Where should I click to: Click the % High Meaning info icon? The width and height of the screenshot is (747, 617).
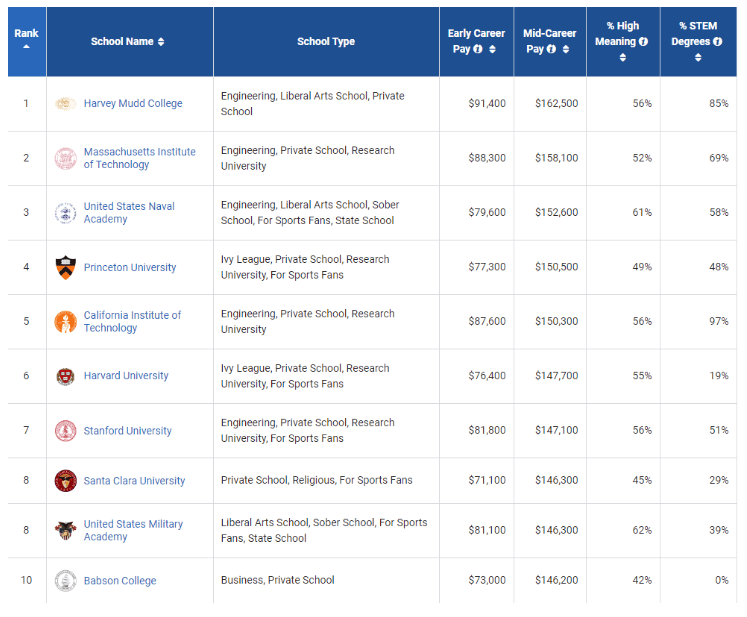pos(643,42)
